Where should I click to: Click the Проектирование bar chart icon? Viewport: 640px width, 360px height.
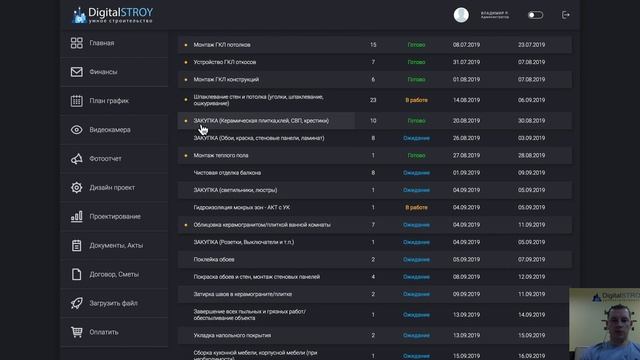[76, 216]
